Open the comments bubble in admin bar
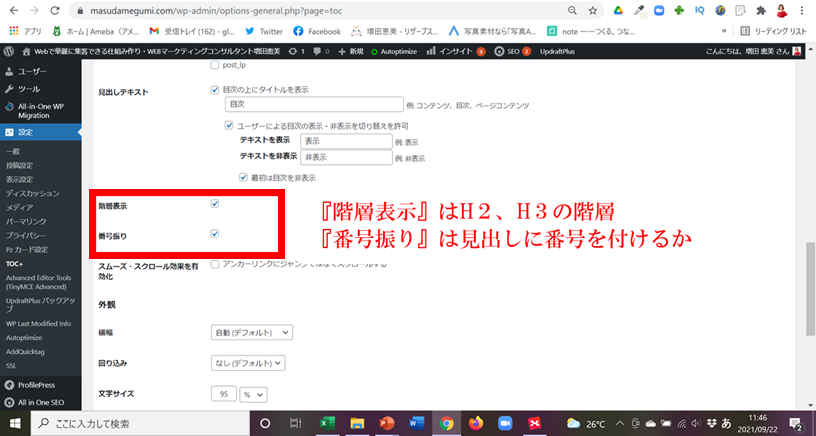 tap(321, 51)
